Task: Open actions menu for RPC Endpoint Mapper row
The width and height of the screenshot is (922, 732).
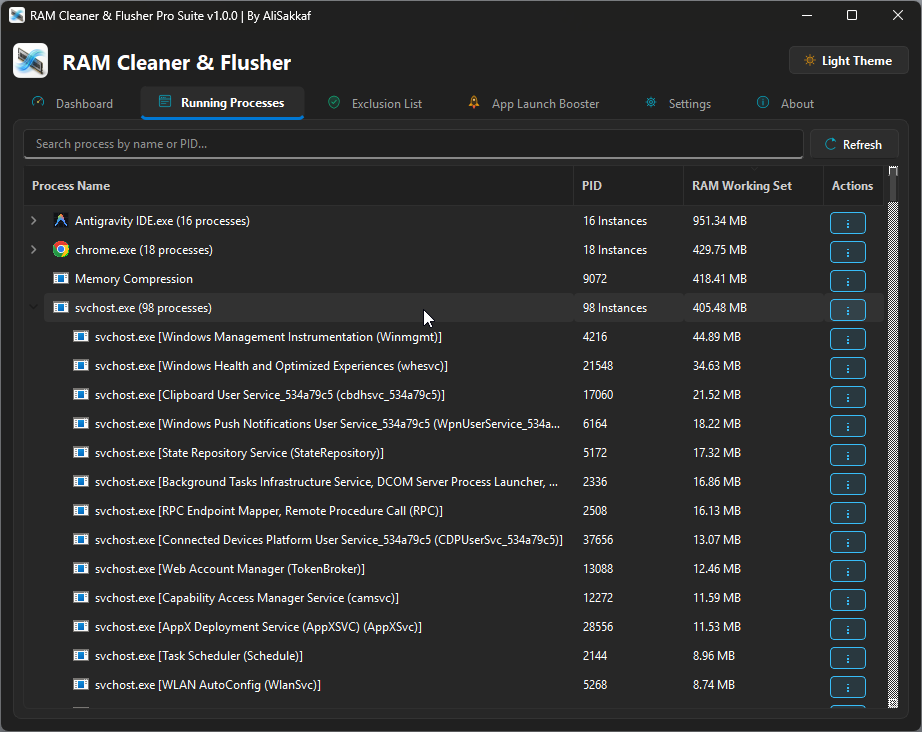Action: pyautogui.click(x=847, y=513)
